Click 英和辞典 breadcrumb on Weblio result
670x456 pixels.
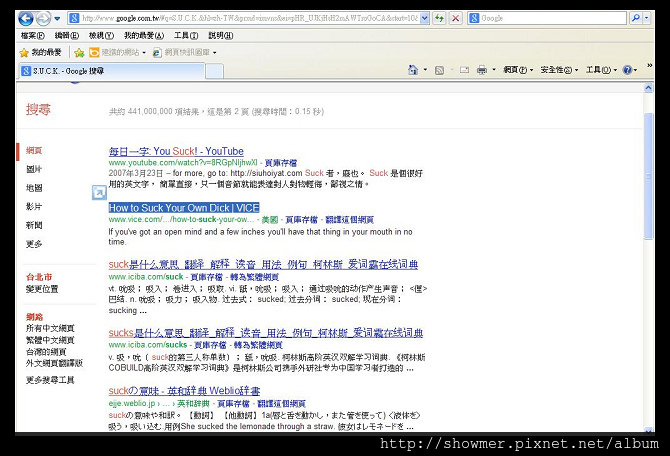point(194,403)
